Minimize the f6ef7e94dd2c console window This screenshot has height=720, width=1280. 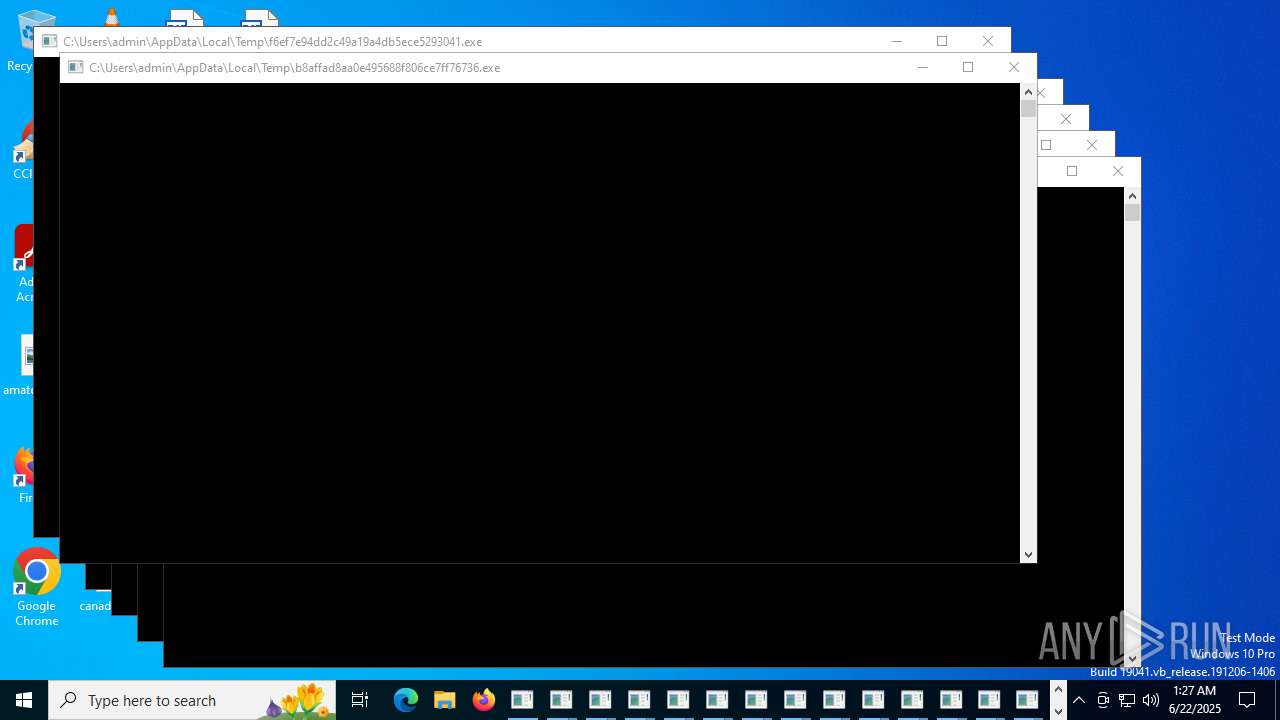coord(896,41)
